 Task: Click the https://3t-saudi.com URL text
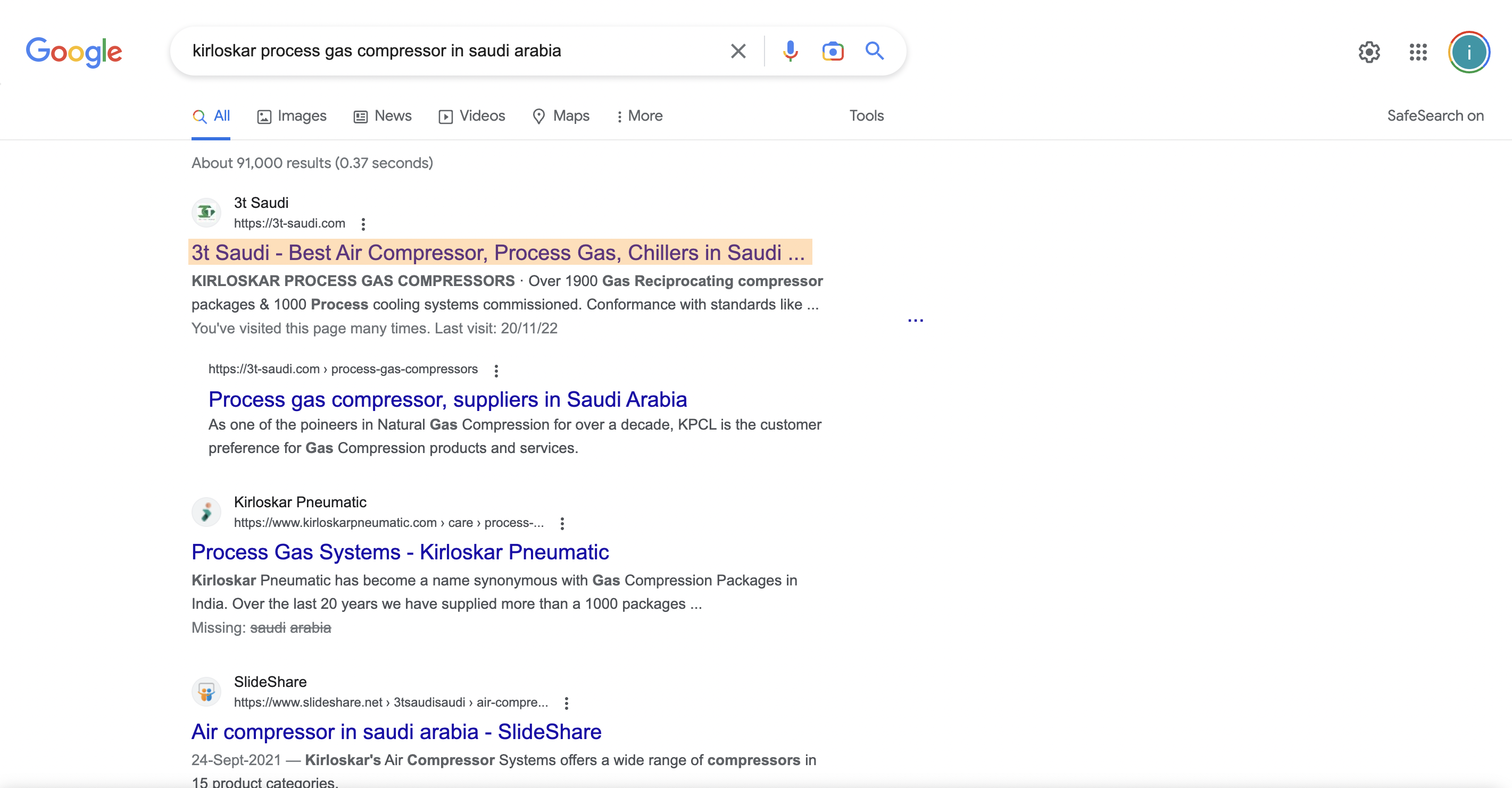pos(289,223)
